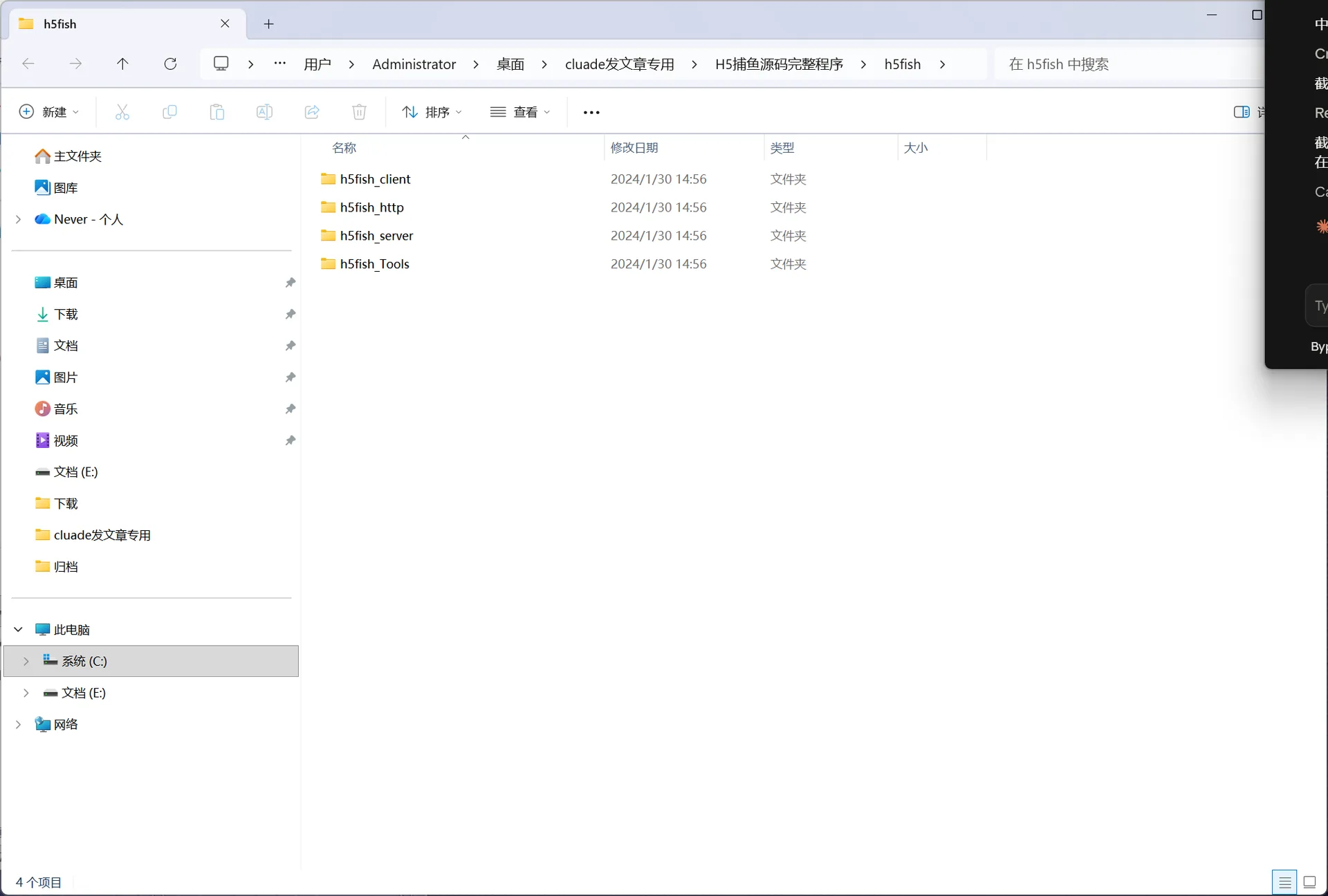Open new tab with plus button
1328x896 pixels.
point(269,24)
